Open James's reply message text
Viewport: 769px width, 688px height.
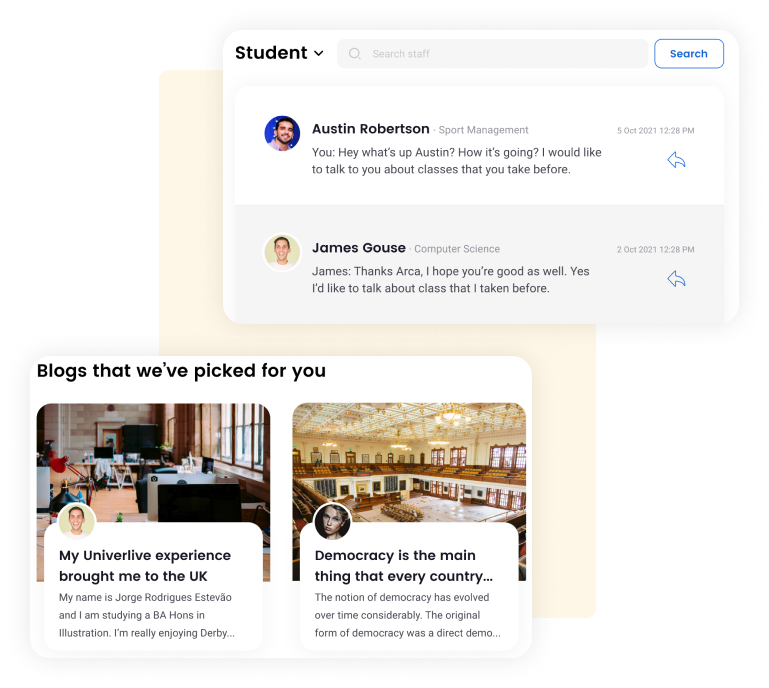pos(451,280)
